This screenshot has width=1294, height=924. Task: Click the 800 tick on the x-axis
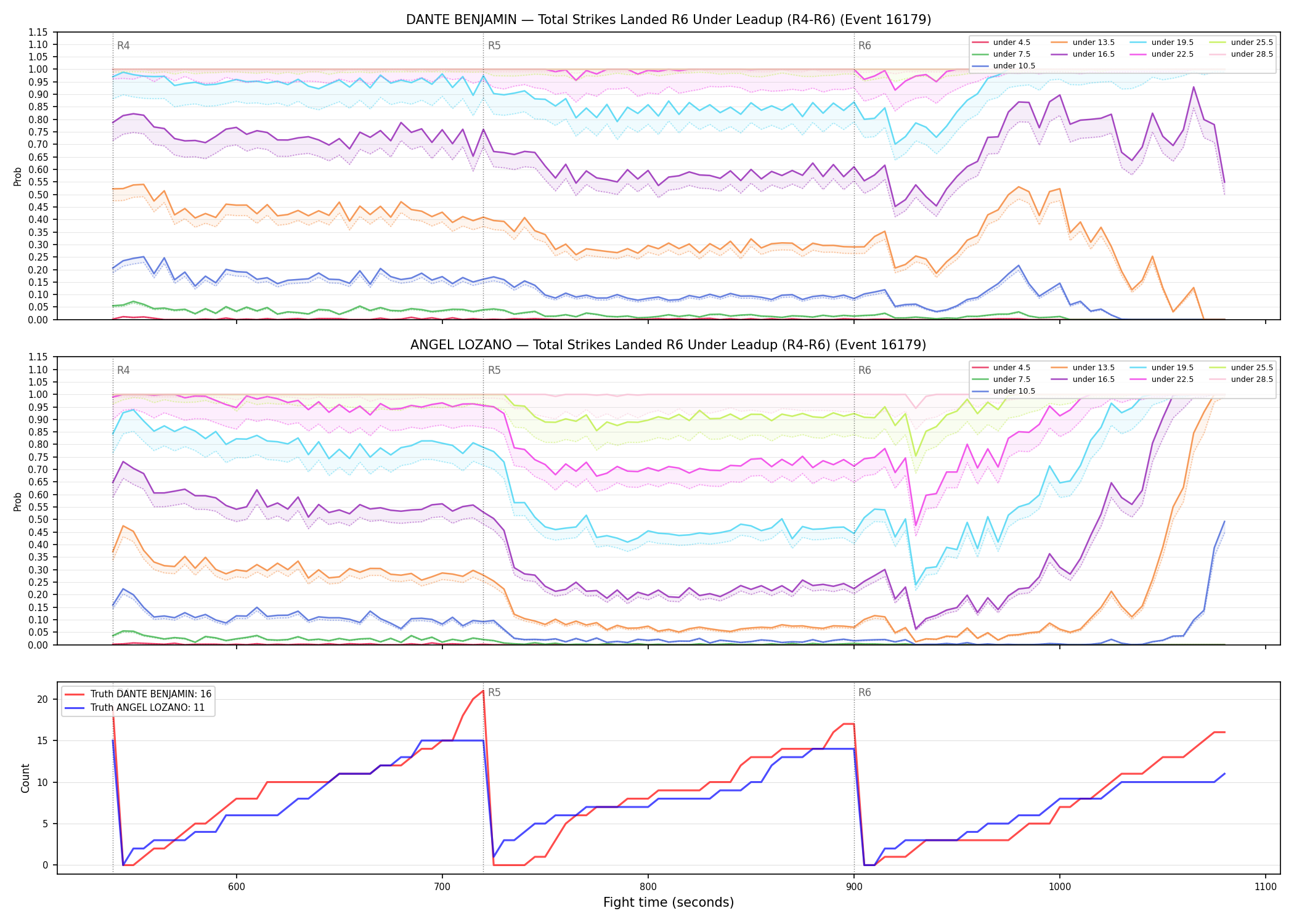click(648, 886)
